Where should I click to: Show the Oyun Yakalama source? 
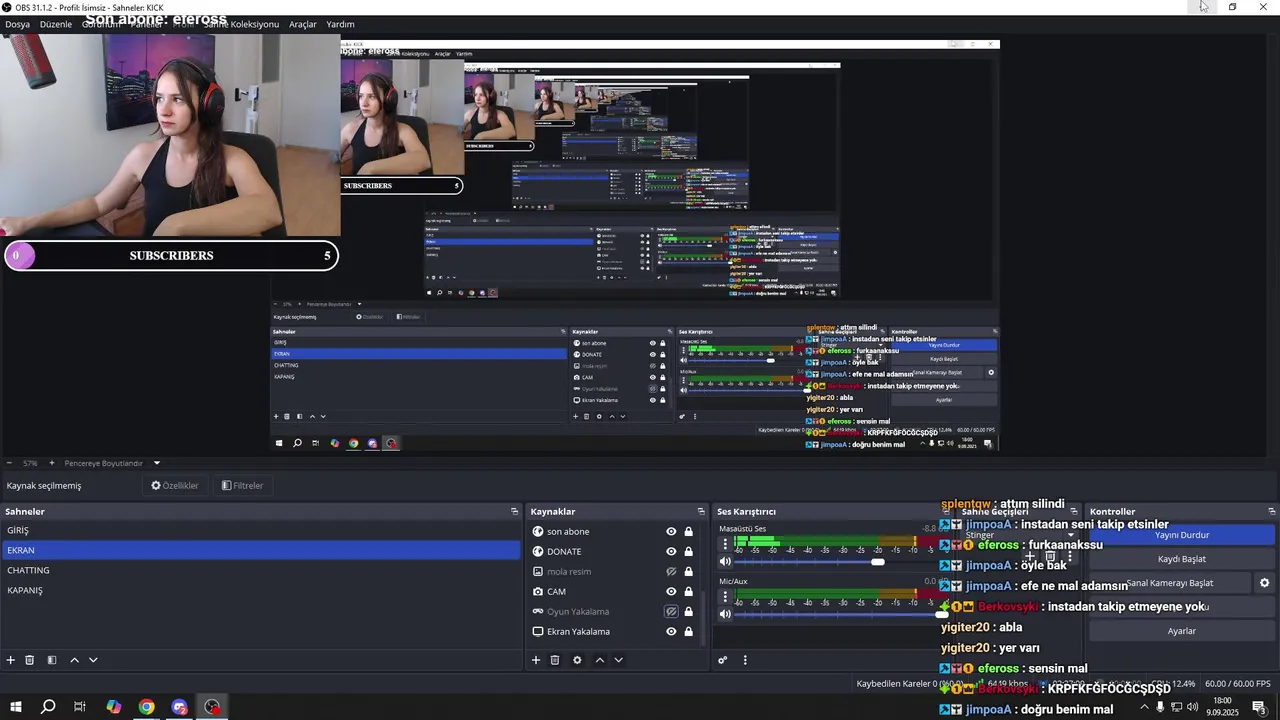pyautogui.click(x=671, y=612)
